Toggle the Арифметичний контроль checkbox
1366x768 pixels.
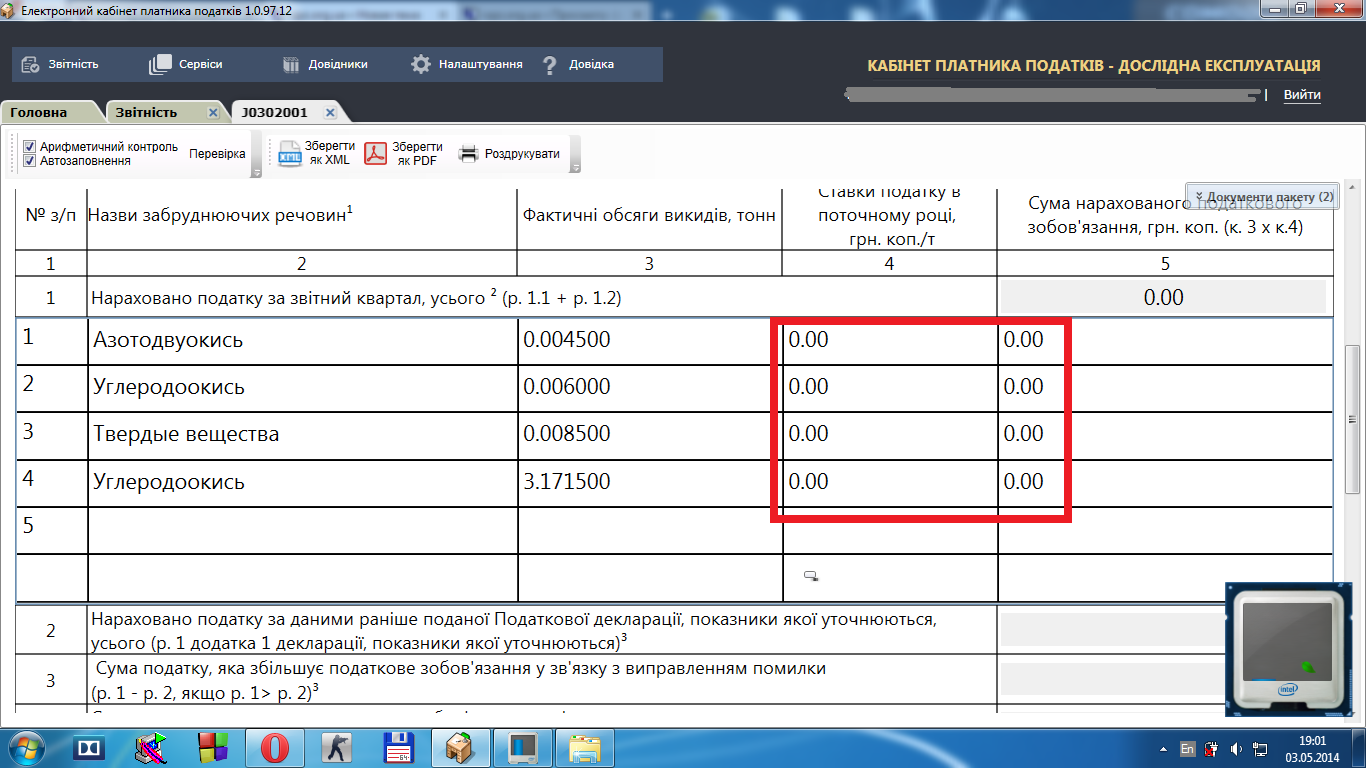click(30, 146)
